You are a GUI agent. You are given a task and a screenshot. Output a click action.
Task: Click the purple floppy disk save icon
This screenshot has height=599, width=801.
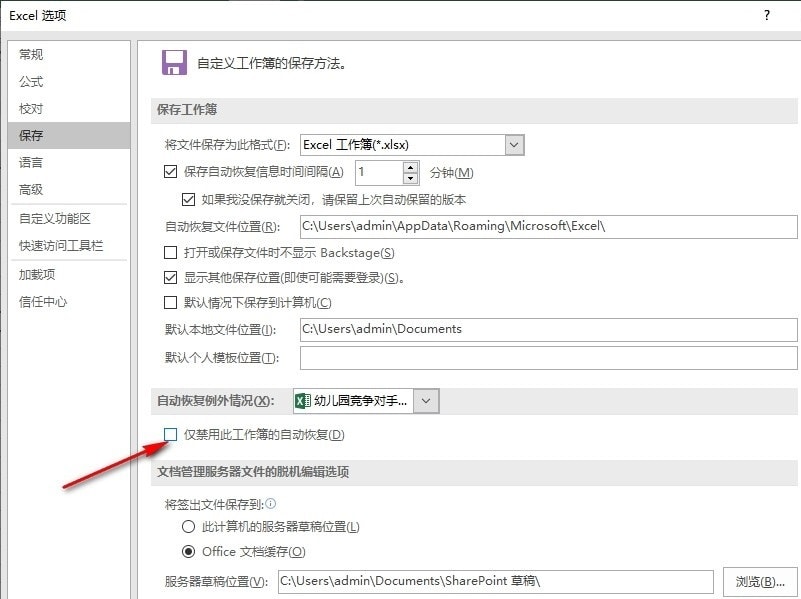click(174, 63)
